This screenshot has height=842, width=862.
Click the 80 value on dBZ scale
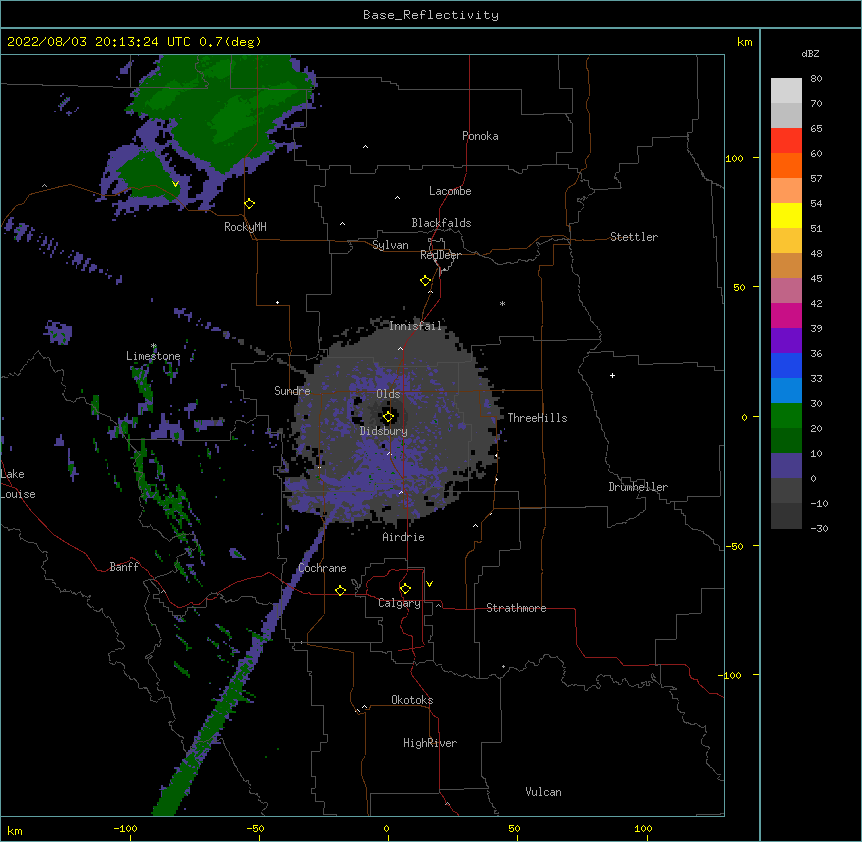click(x=816, y=79)
